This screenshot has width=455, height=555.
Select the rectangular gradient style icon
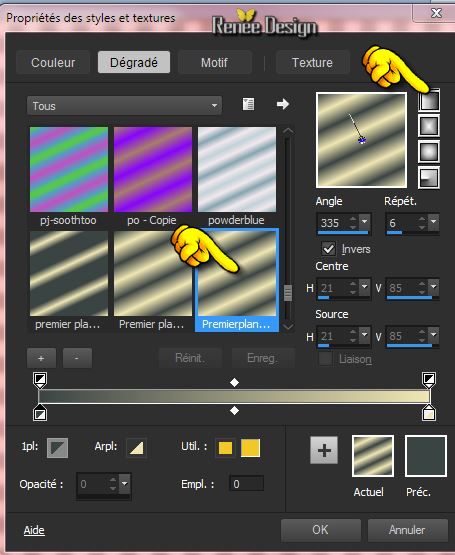click(x=429, y=126)
